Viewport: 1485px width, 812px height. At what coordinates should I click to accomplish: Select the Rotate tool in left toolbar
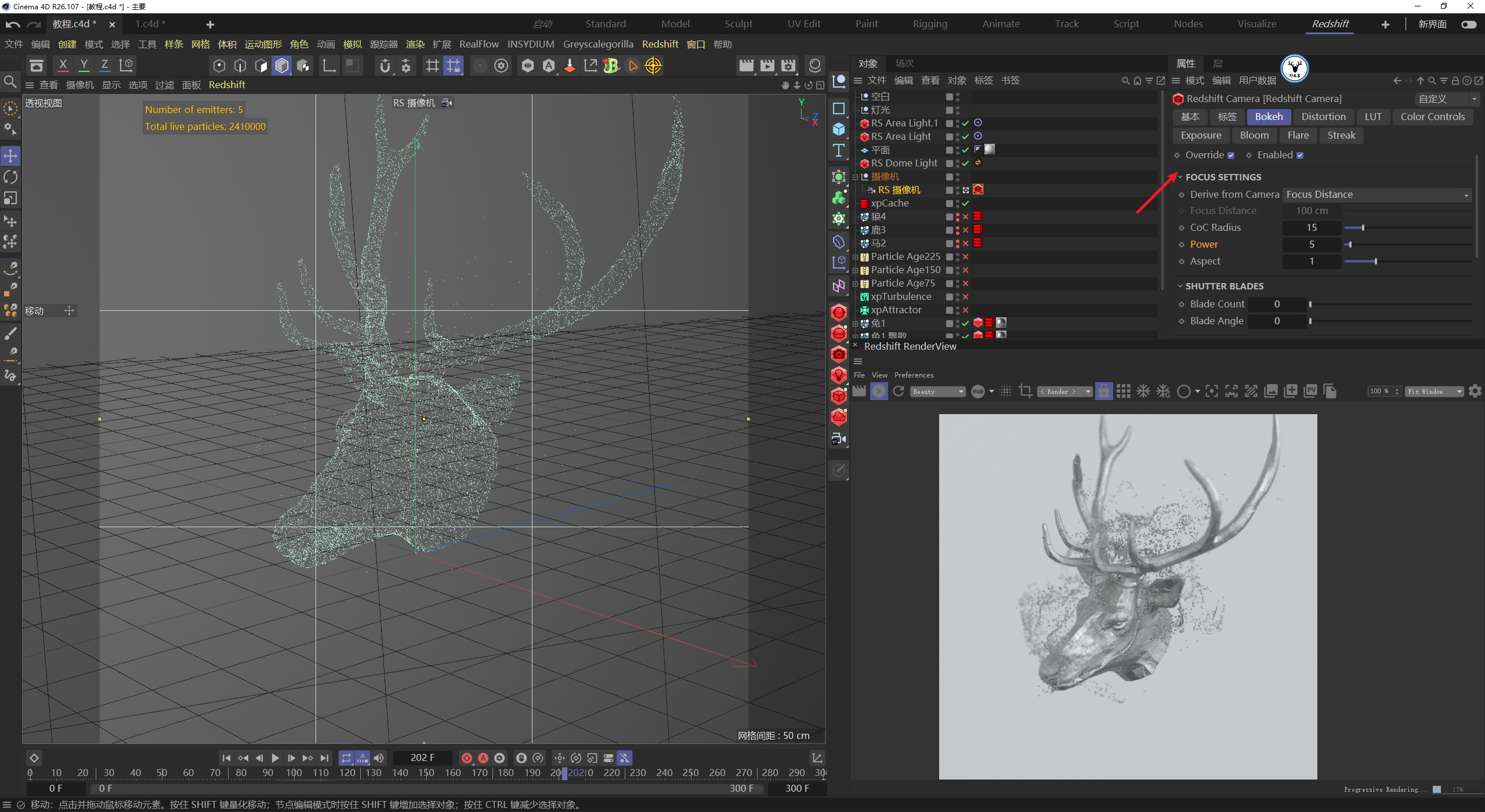10,177
